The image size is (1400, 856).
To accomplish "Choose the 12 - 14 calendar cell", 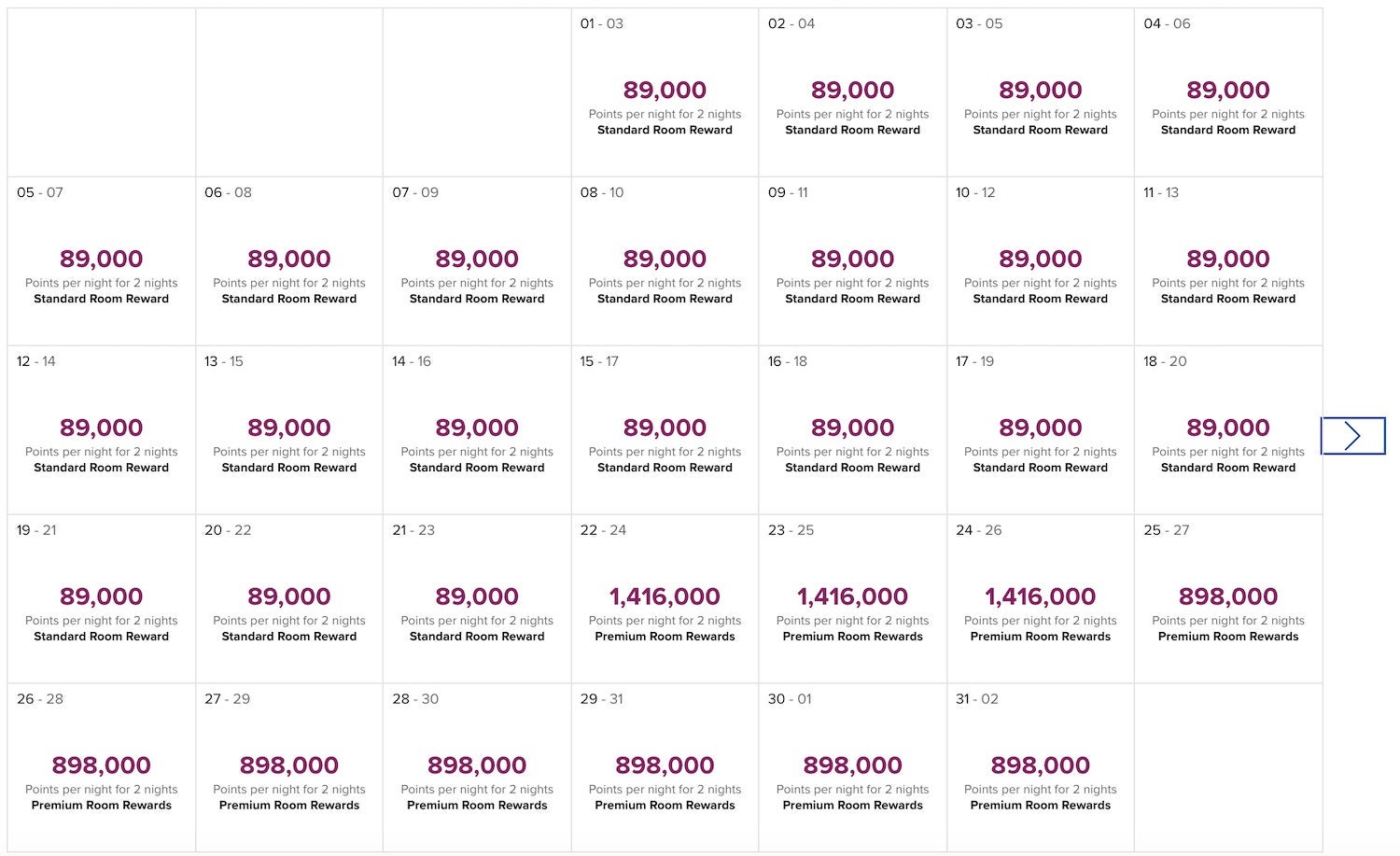I will 101,430.
